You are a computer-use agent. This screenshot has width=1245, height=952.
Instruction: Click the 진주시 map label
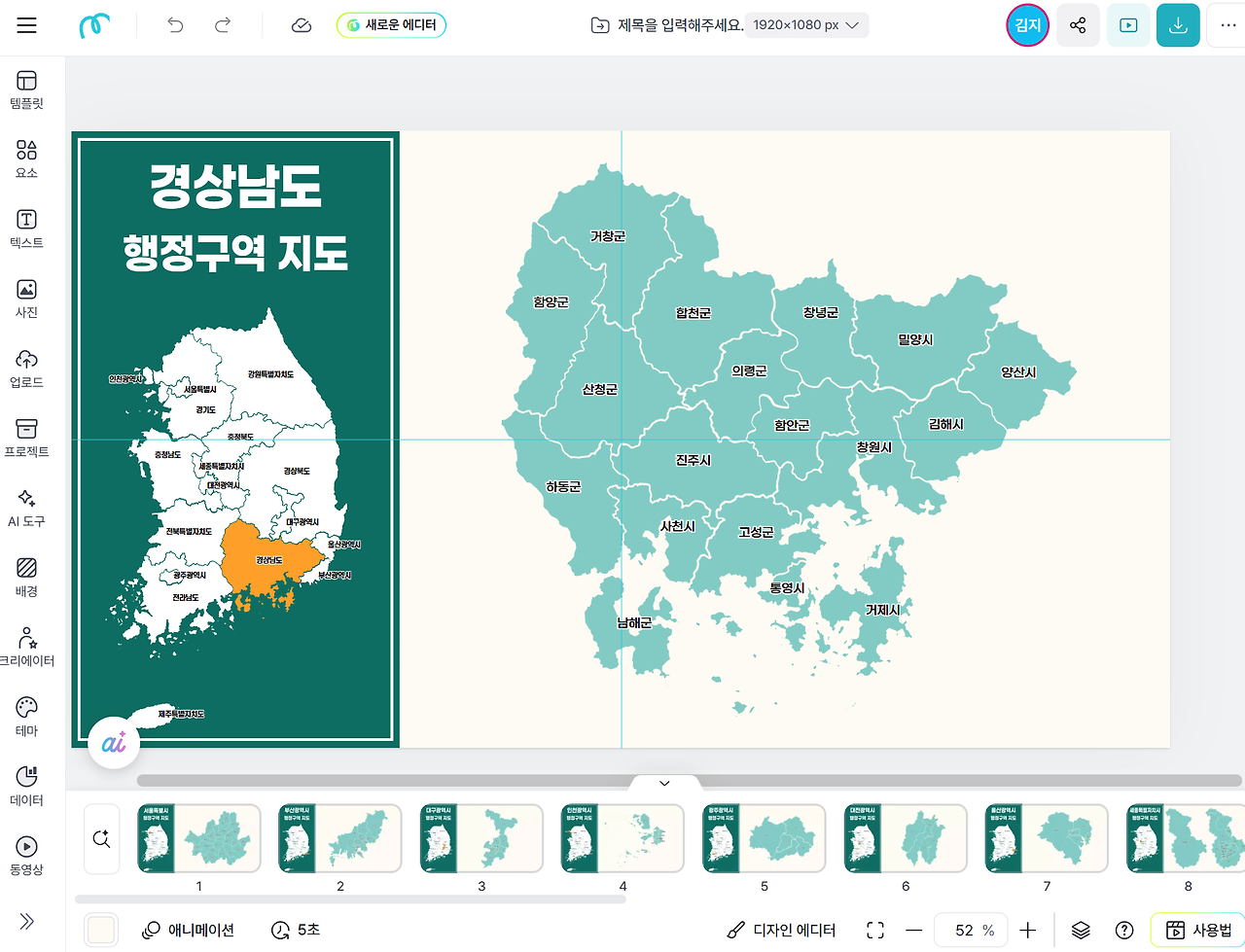tap(694, 460)
